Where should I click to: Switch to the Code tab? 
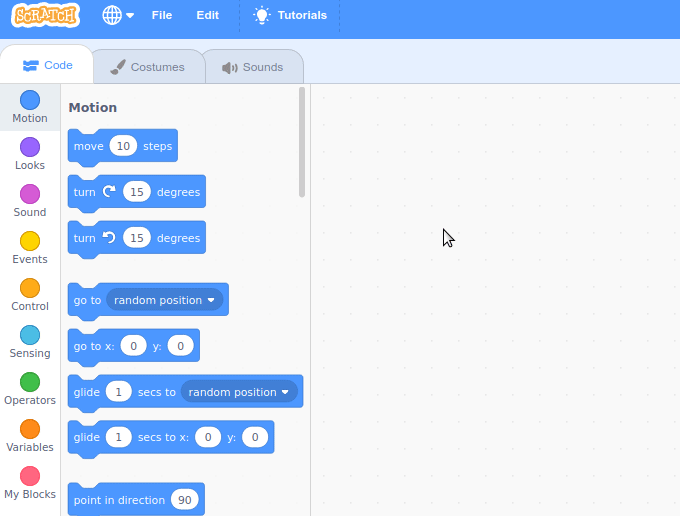(x=47, y=65)
